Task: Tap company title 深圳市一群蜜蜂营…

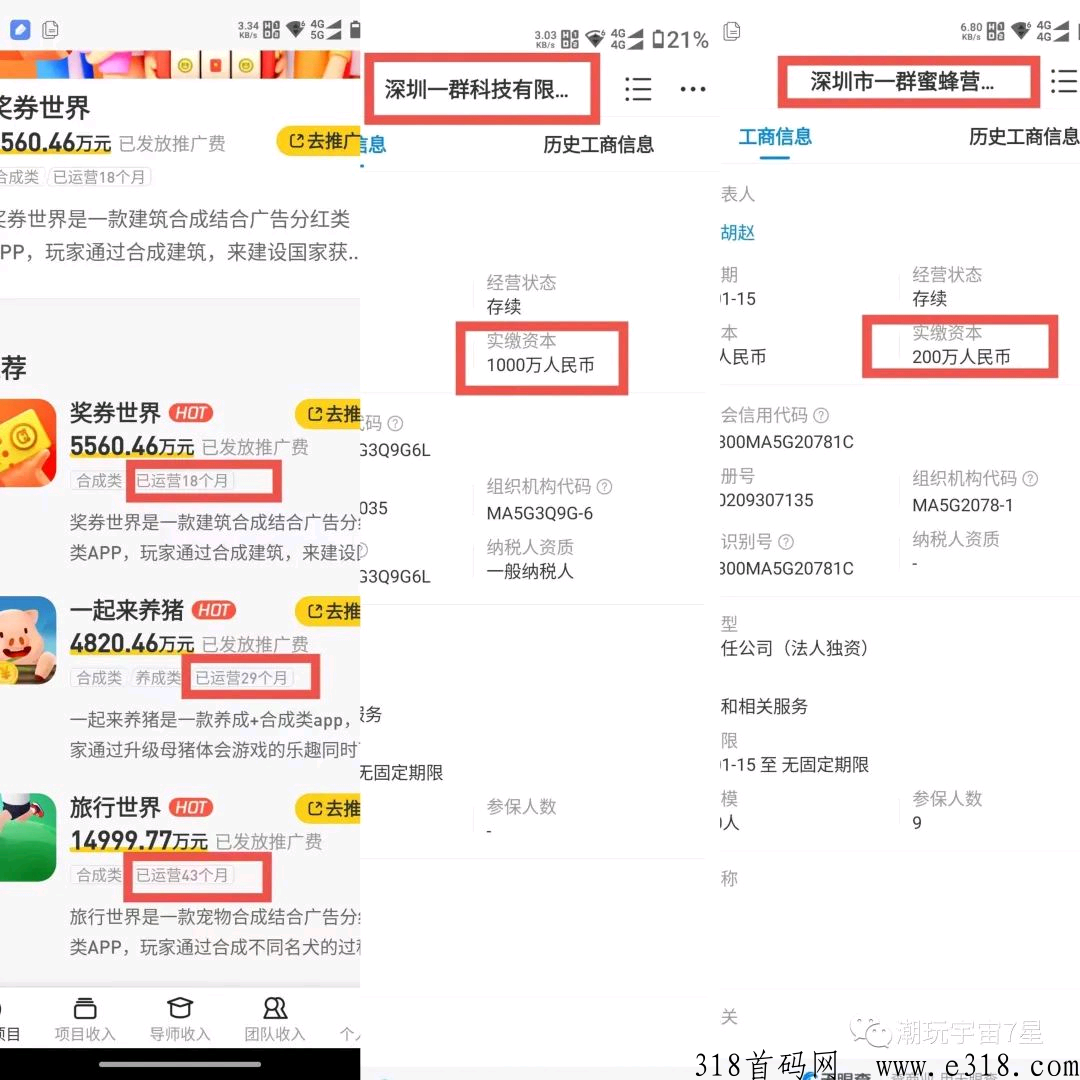Action: [902, 81]
